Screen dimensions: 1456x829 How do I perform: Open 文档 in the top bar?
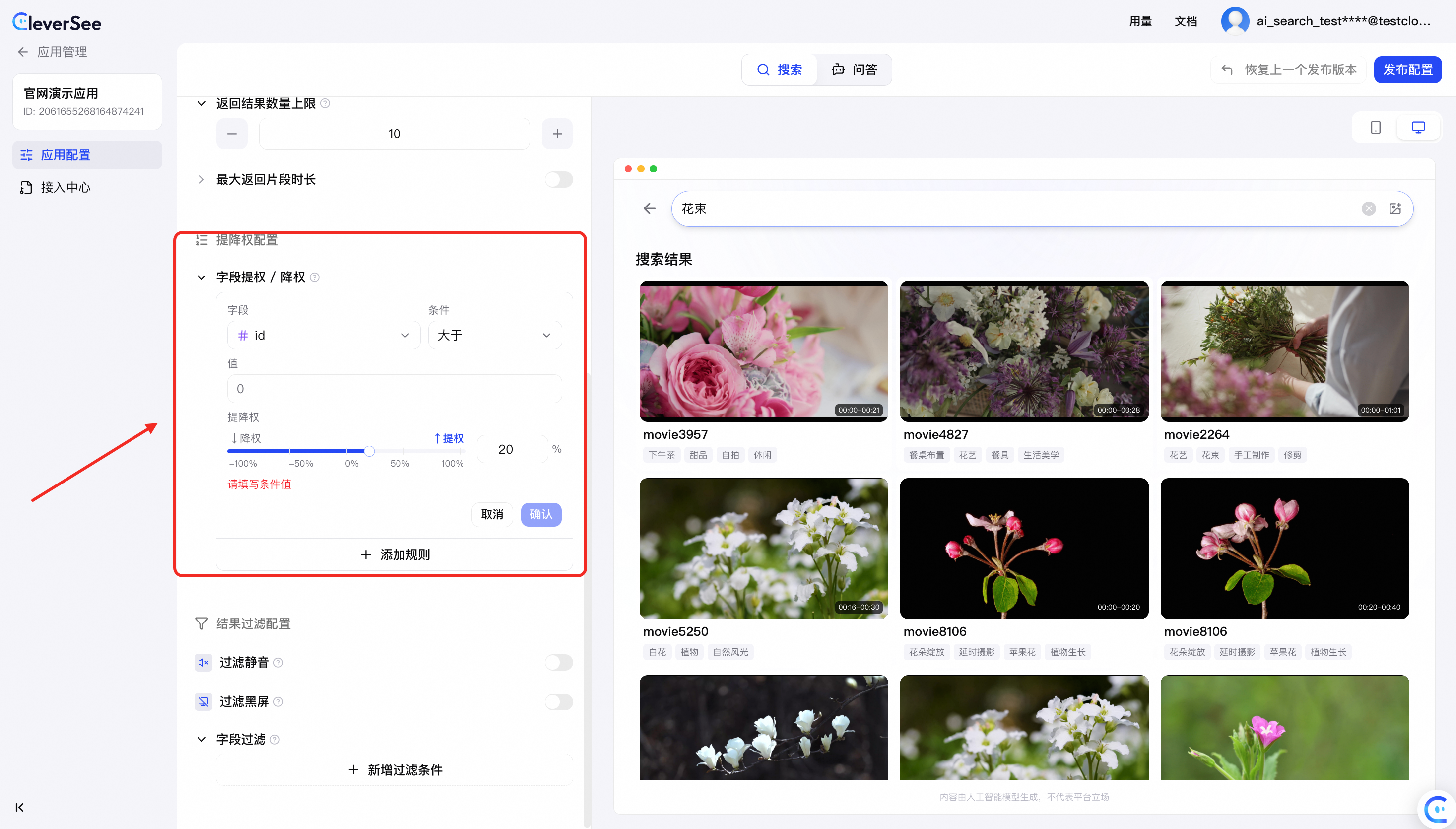click(x=1186, y=21)
